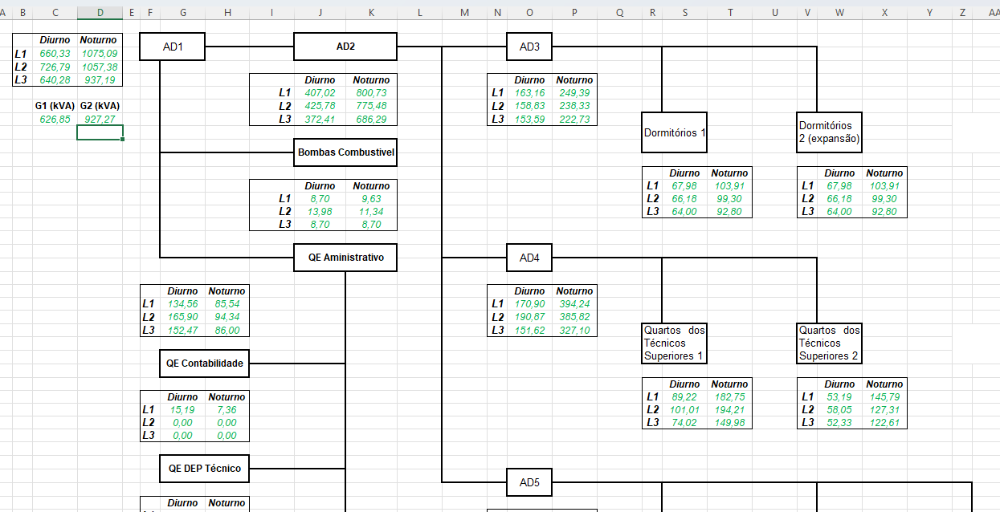1000x520 pixels.
Task: Select the G1 (kVA) header cell
Action: 54,105
